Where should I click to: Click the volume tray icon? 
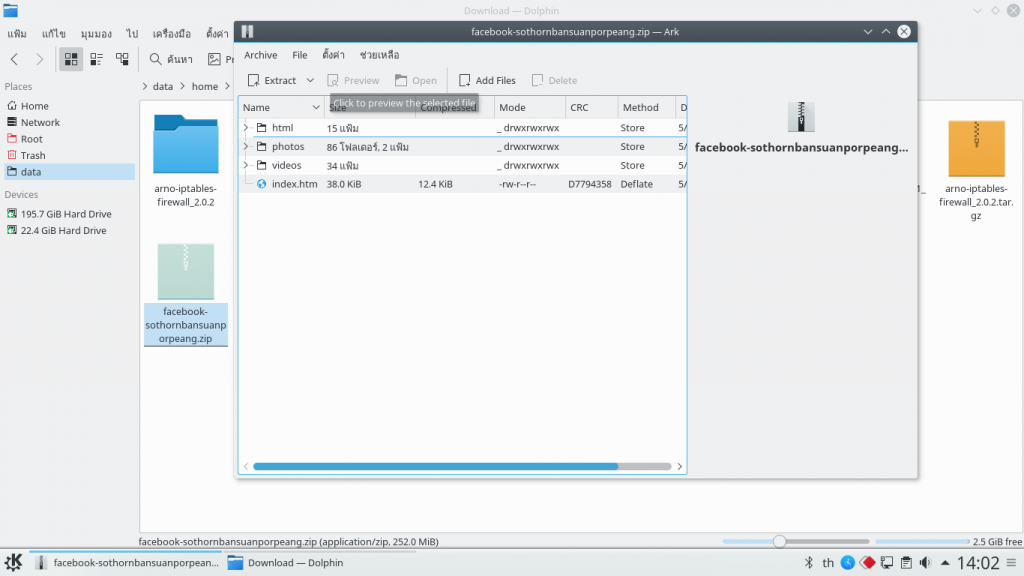pyautogui.click(x=925, y=562)
